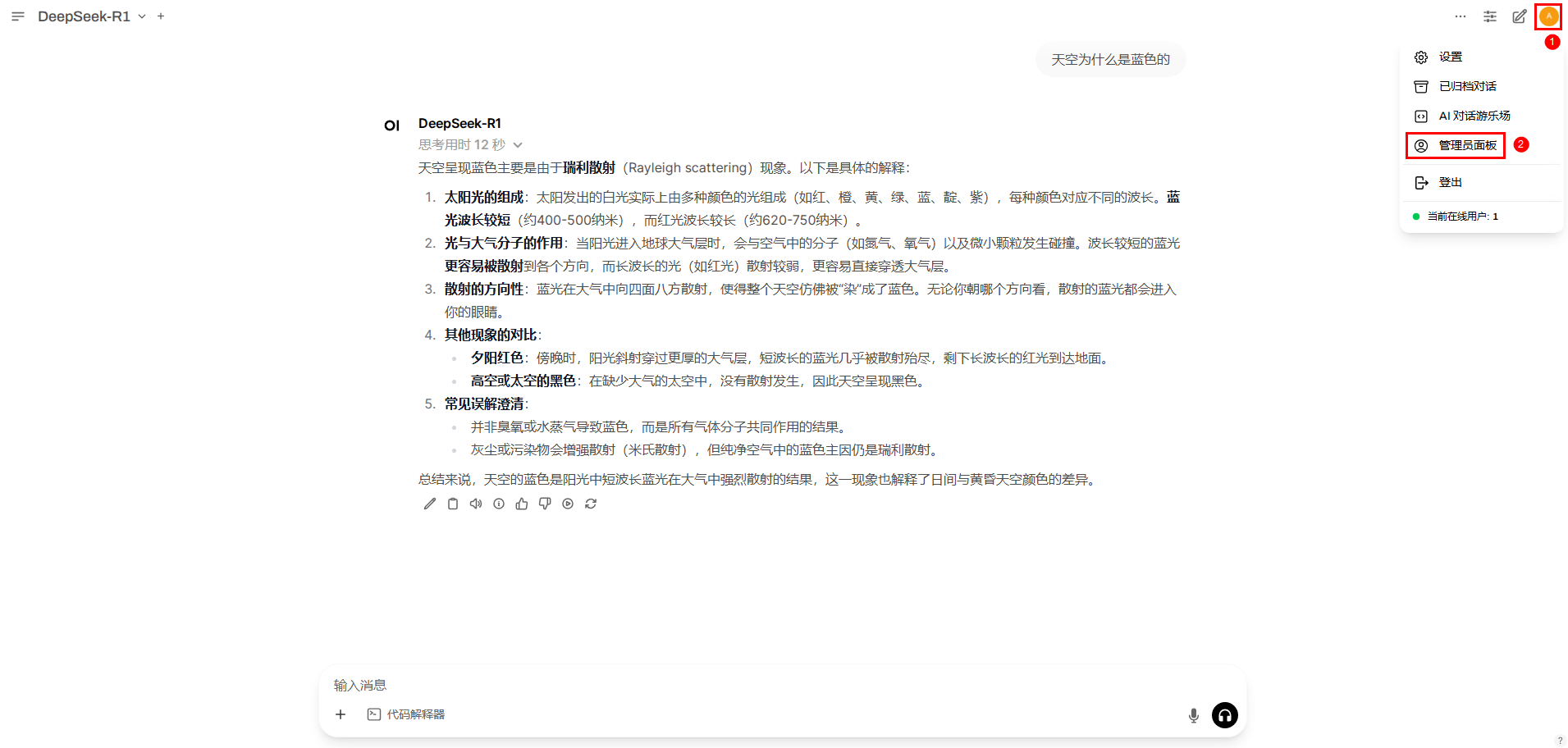Enable 代码解释器 for the next message

point(406,714)
